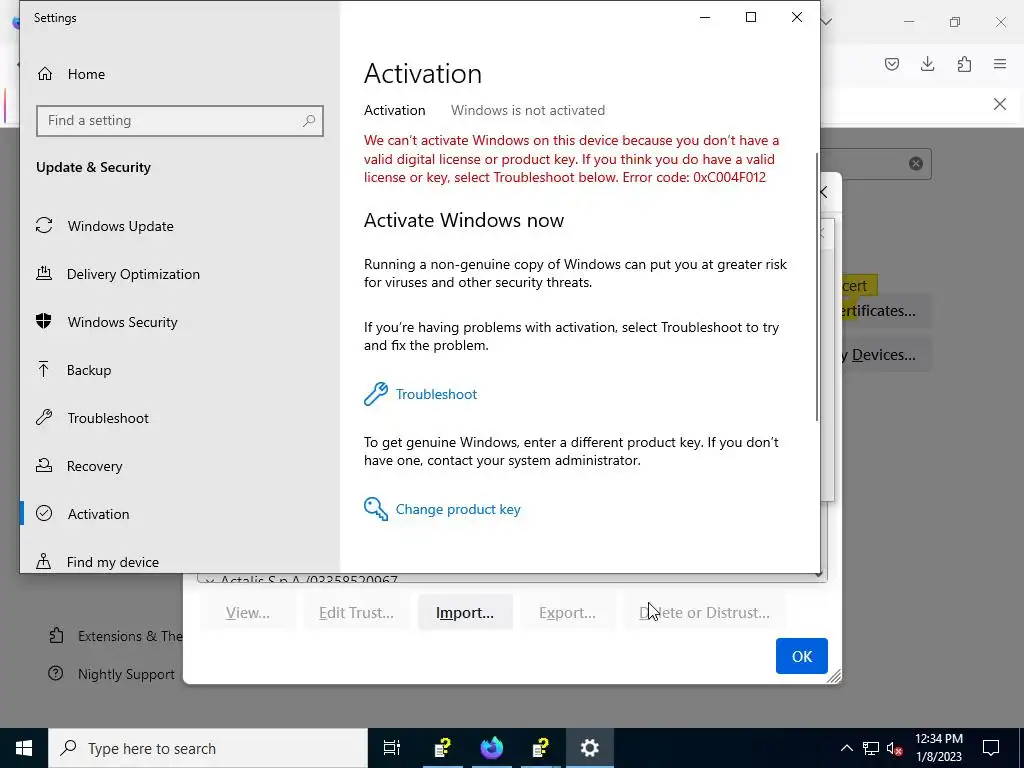Show hidden system tray icons
The height and width of the screenshot is (768, 1024).
tap(846, 748)
